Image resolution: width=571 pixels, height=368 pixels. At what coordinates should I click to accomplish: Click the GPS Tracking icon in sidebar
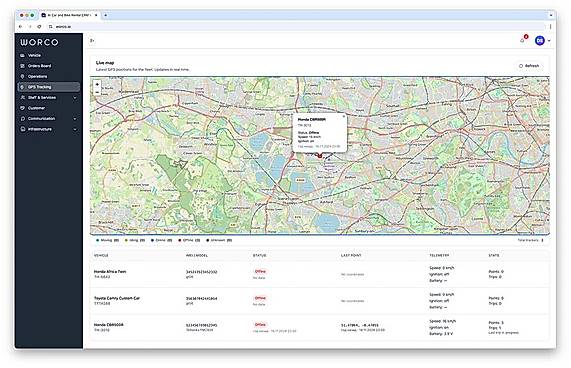coord(23,87)
